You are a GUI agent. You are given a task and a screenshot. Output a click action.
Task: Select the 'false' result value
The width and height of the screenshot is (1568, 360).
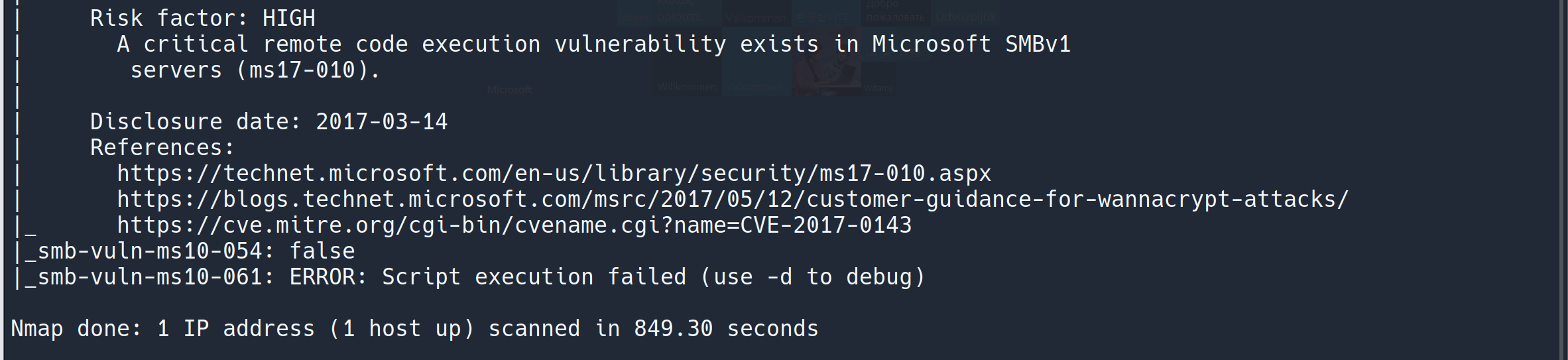tap(322, 251)
